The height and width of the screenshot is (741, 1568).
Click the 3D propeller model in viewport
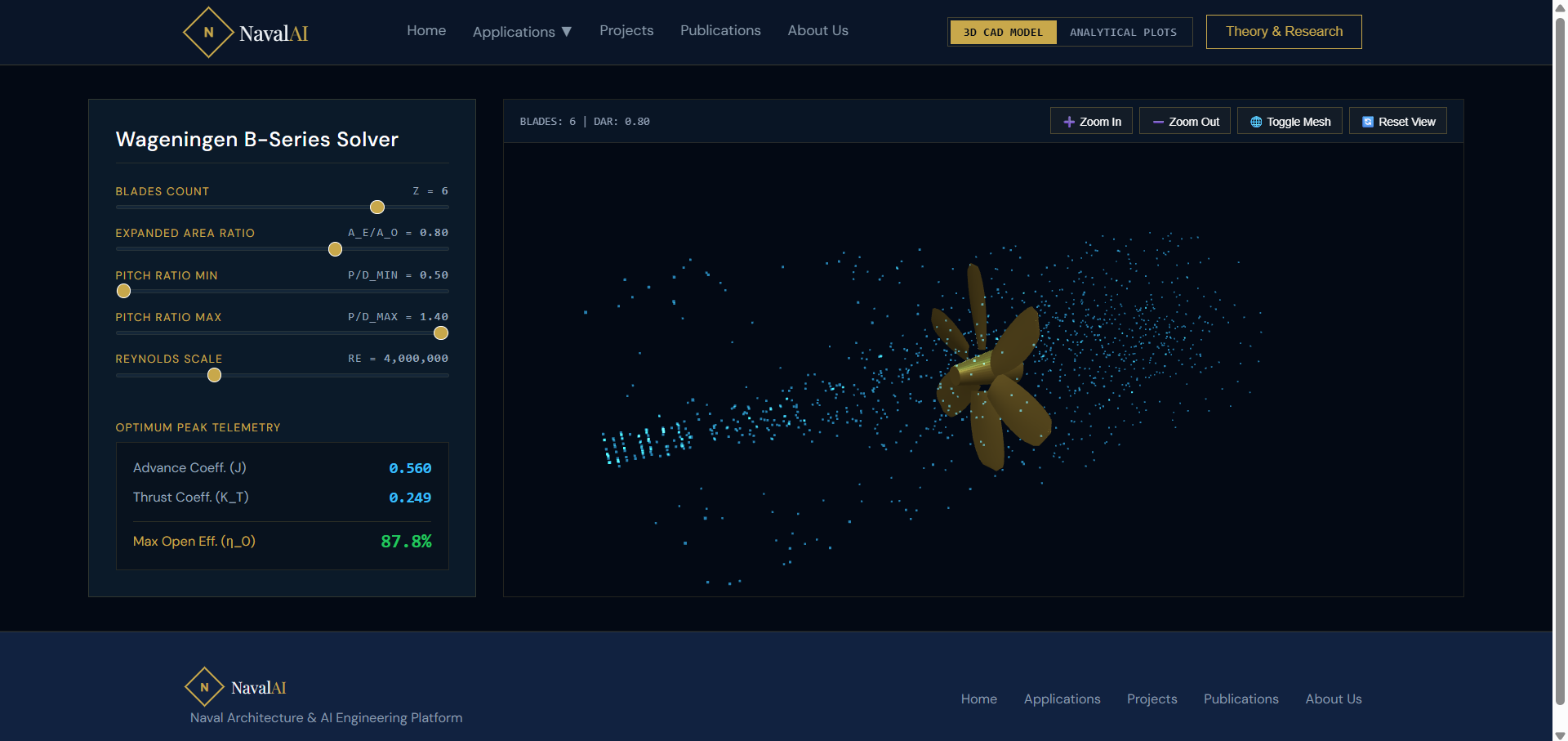991,368
